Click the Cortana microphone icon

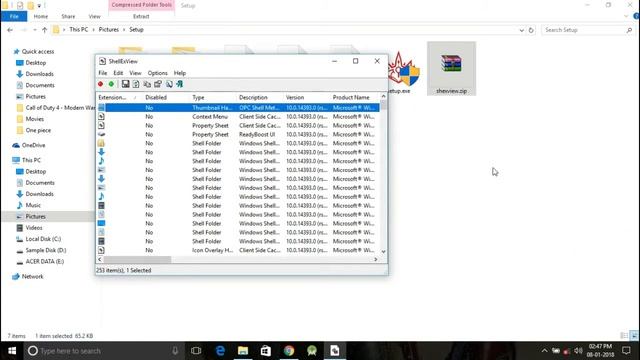pos(175,351)
